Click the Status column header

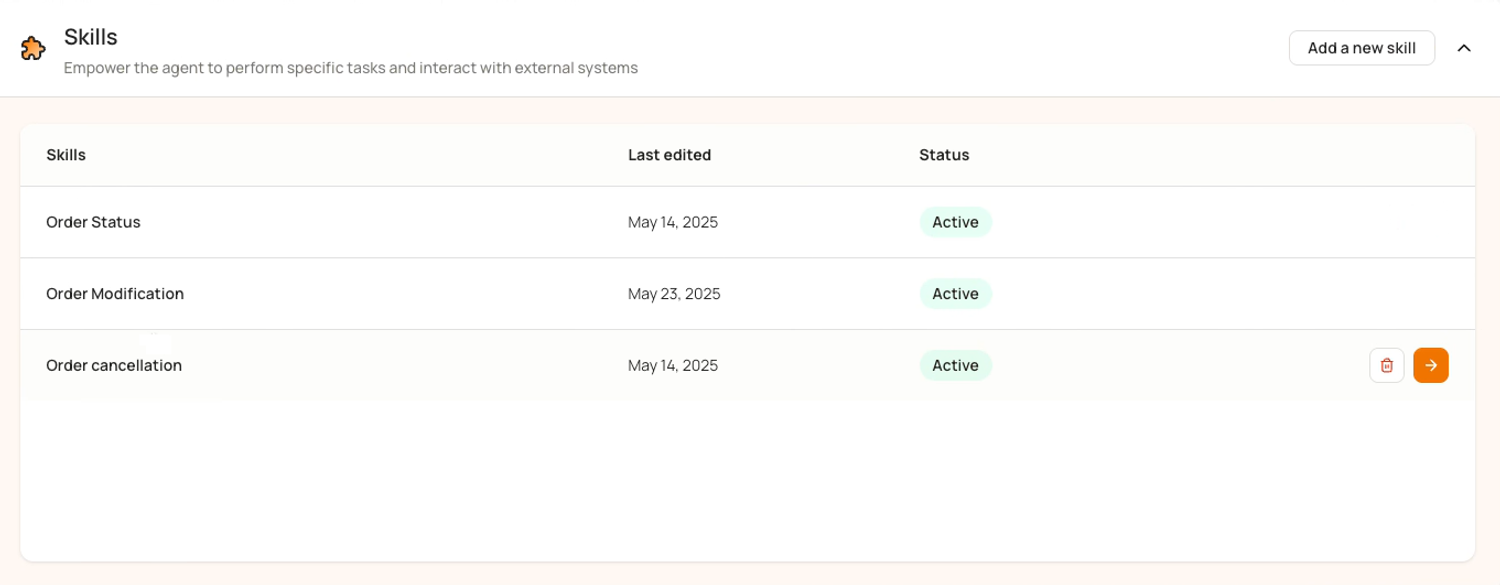tap(944, 155)
